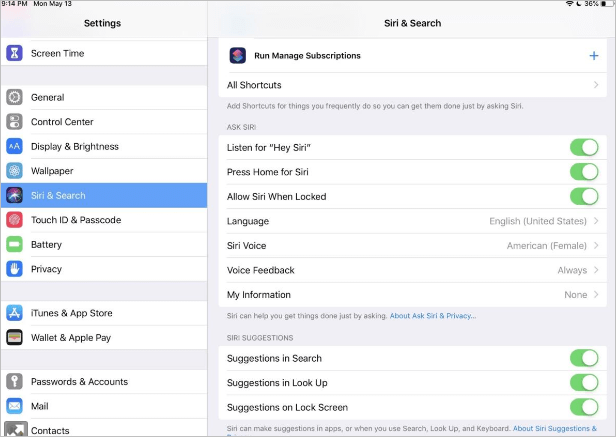Open the About Siri Suggestions link
Image resolution: width=616 pixels, height=437 pixels.
[555, 428]
